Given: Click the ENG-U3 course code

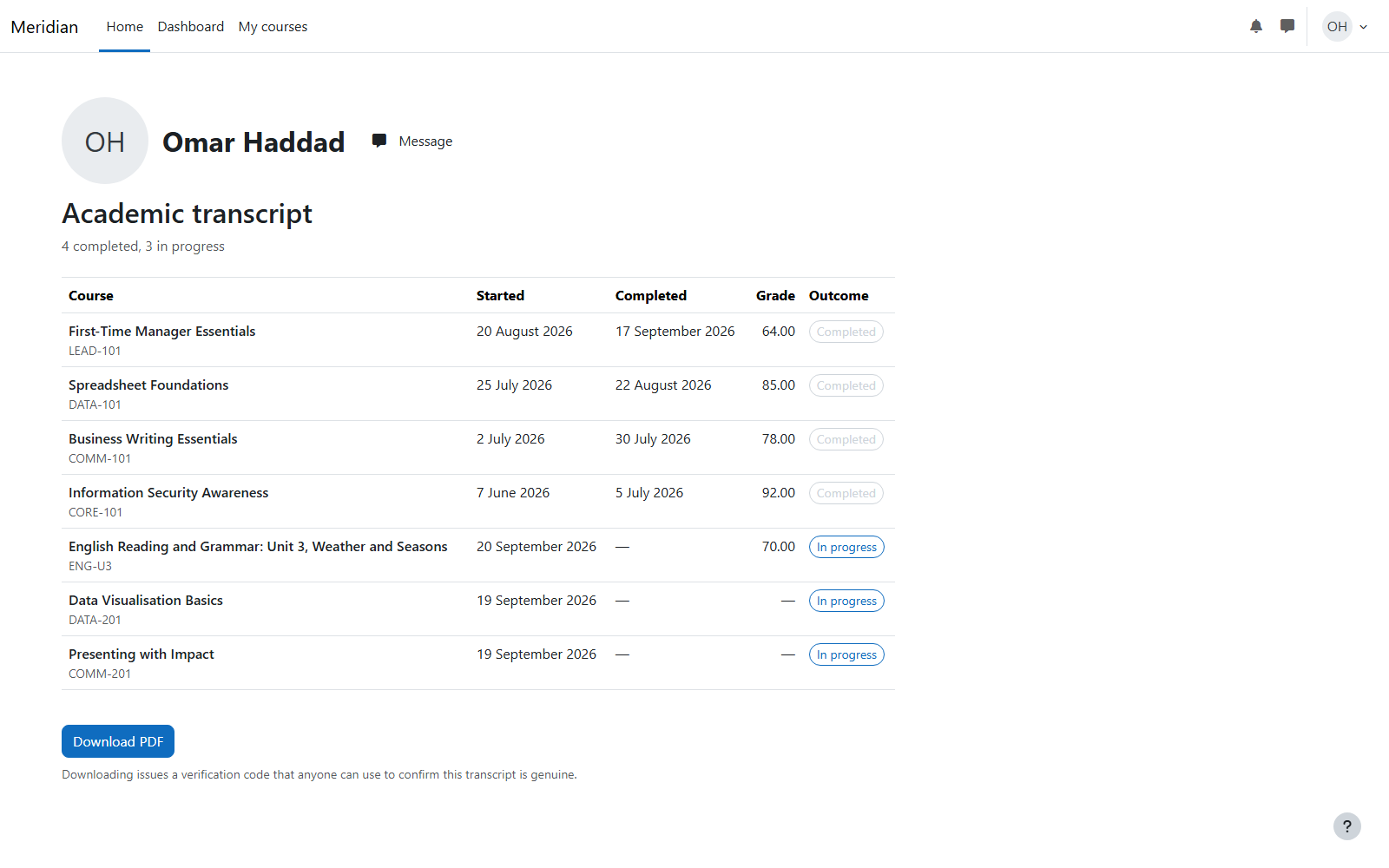Looking at the screenshot, I should [90, 566].
